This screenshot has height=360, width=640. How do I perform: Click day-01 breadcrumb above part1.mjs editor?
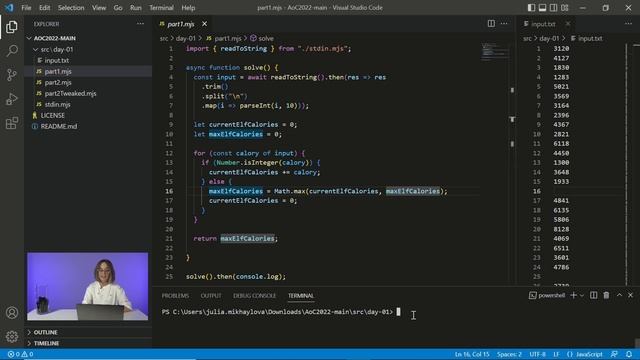coord(186,38)
